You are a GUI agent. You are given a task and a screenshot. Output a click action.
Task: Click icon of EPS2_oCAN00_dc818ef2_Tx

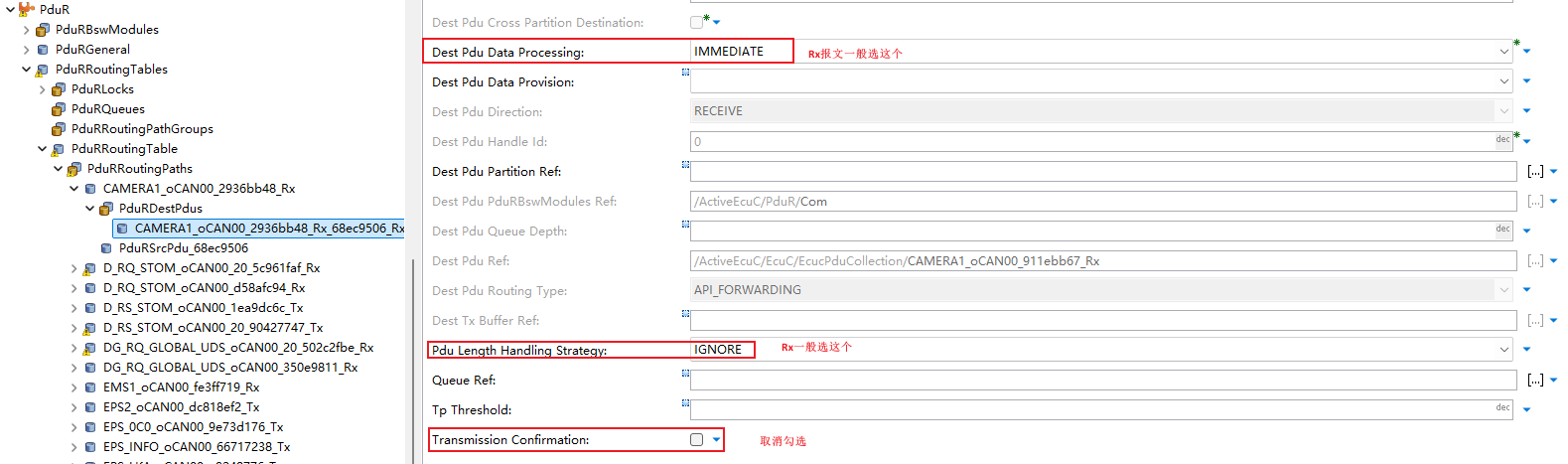pos(90,407)
